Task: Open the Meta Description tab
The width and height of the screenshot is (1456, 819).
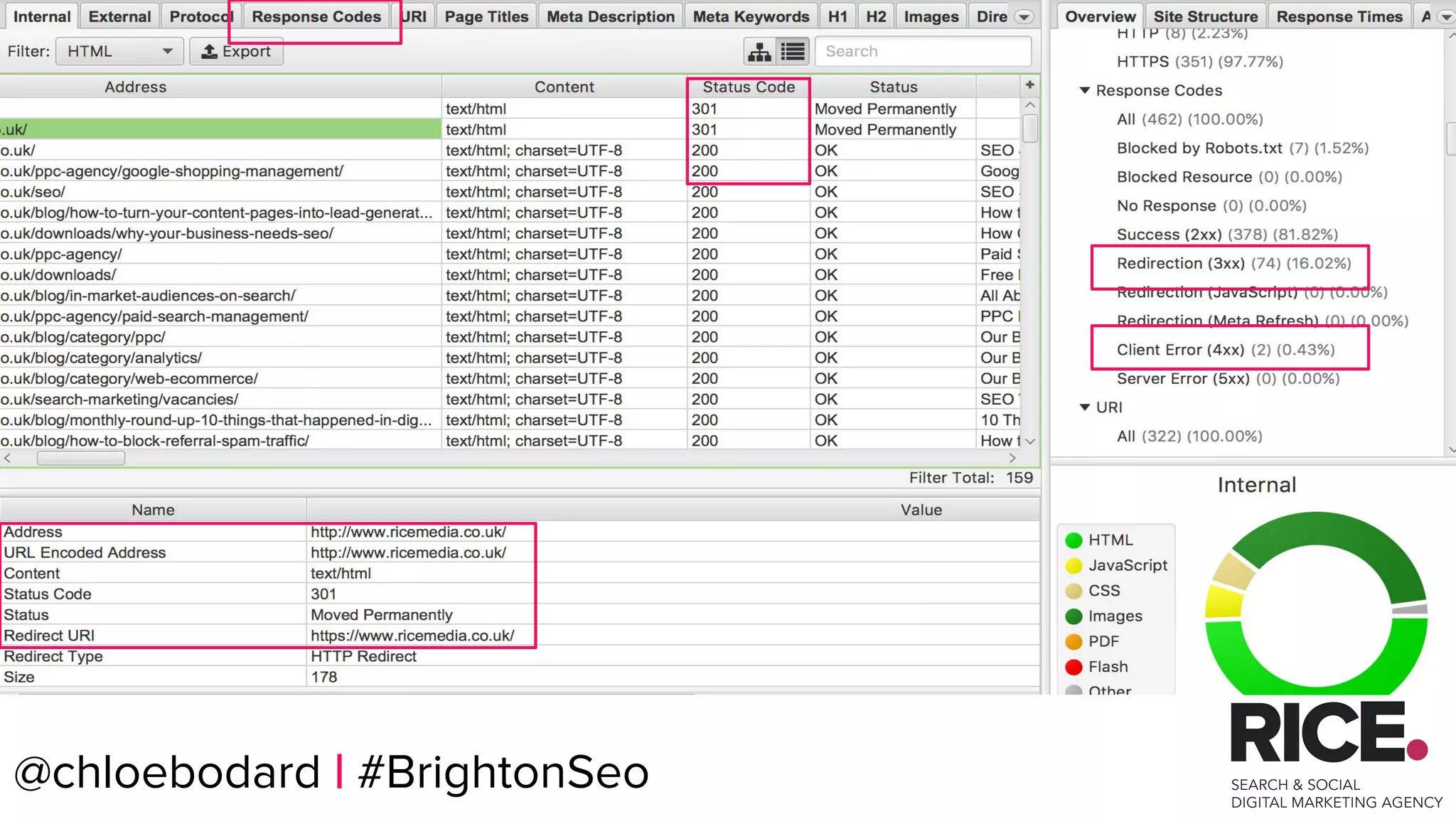Action: click(611, 16)
